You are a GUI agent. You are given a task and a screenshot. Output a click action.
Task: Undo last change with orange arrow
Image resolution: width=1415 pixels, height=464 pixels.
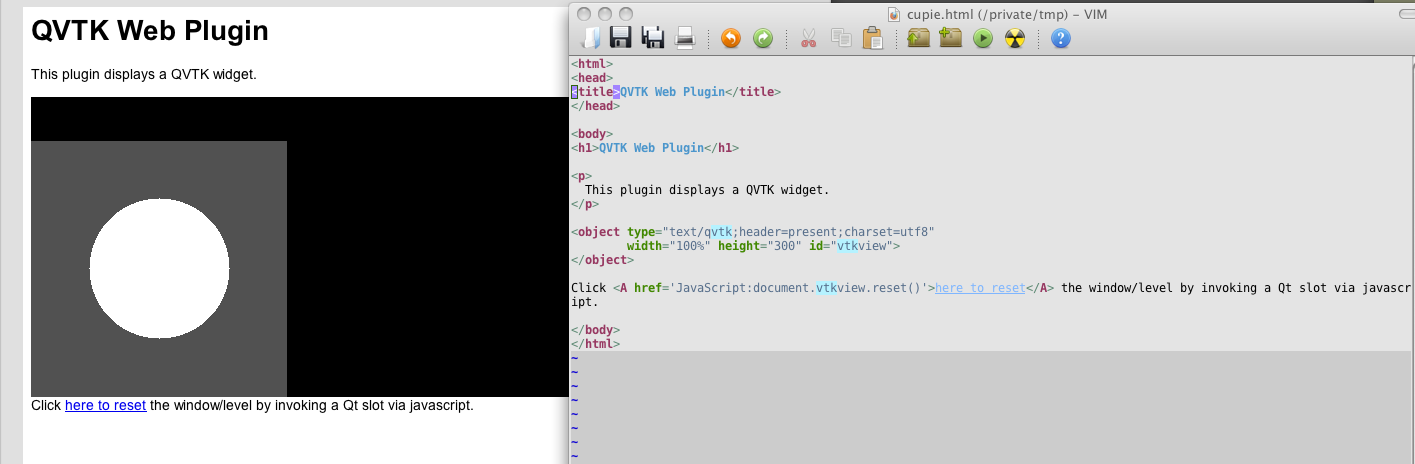click(730, 38)
